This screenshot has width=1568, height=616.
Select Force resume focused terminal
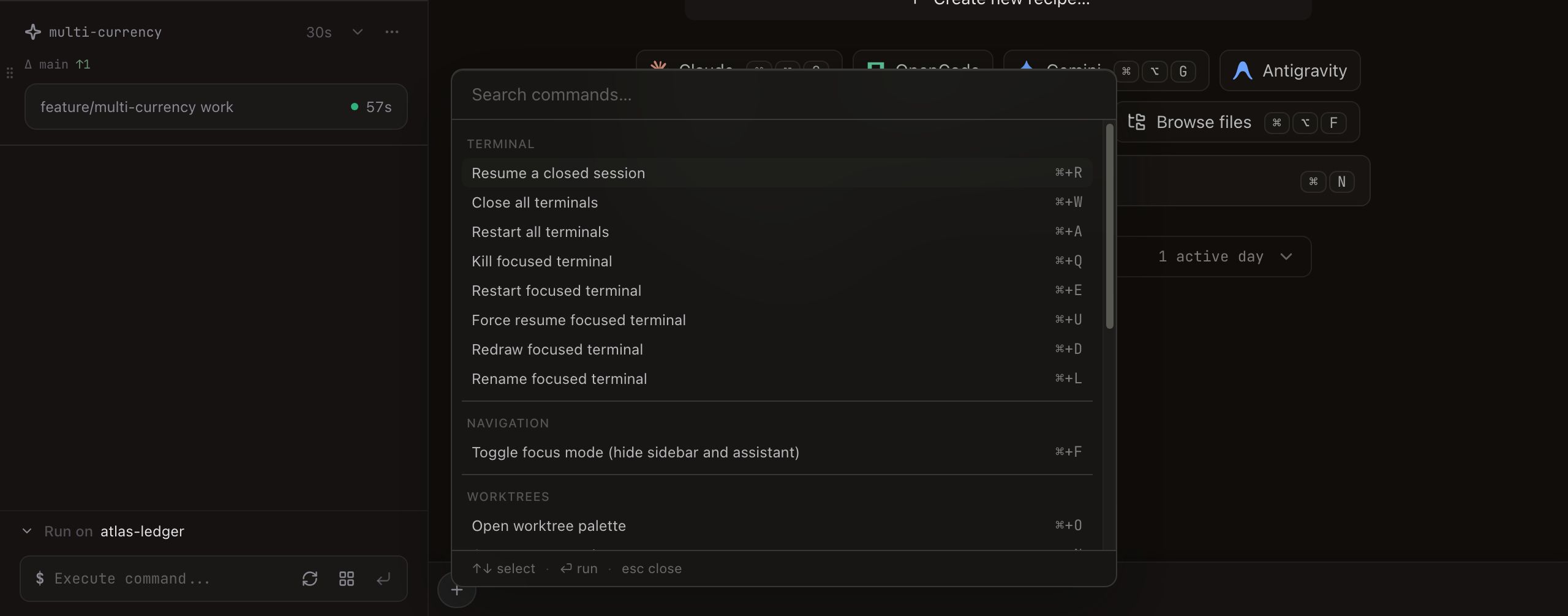(x=777, y=320)
